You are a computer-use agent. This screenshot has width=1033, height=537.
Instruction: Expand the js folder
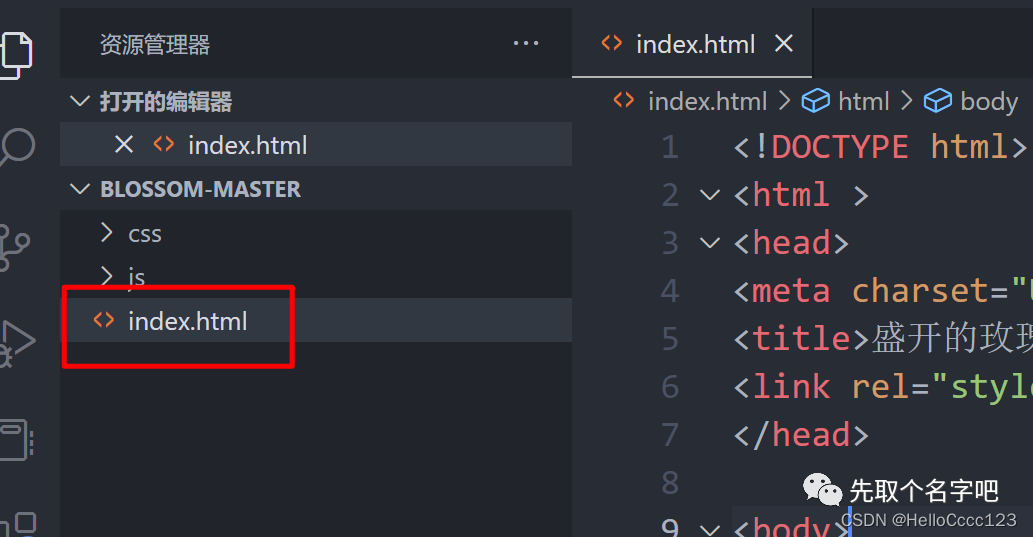click(x=106, y=276)
